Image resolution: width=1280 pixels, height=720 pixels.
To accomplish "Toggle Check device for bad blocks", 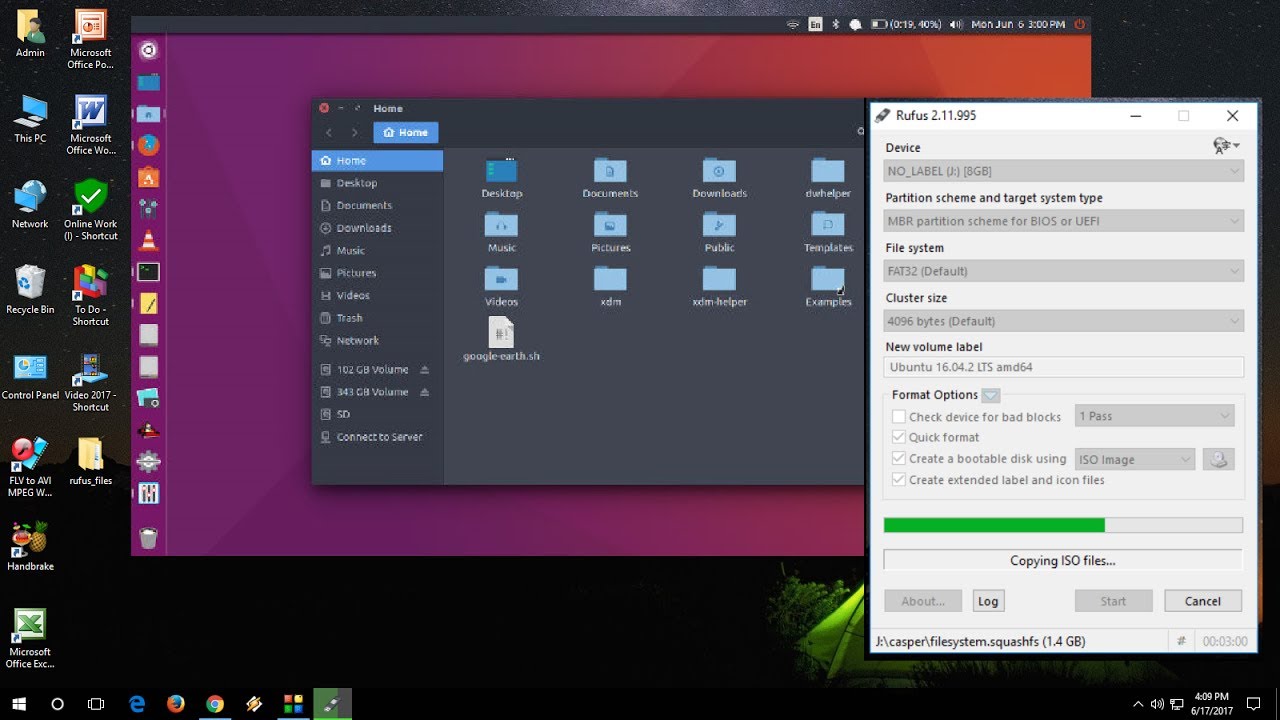I will click(x=899, y=417).
